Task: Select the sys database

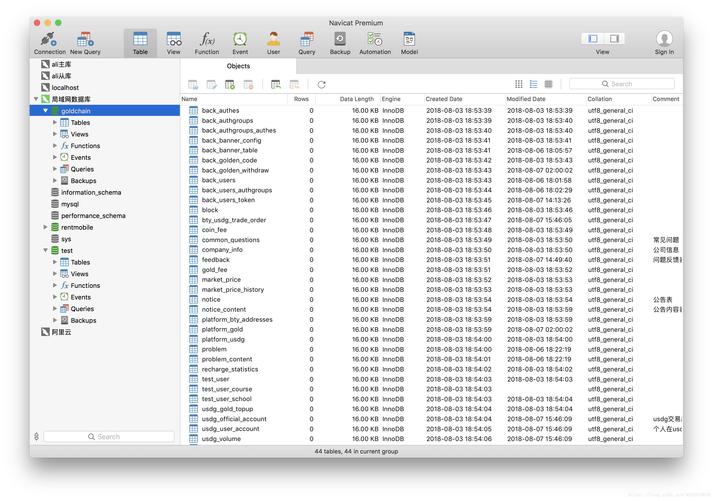Action: 66,239
